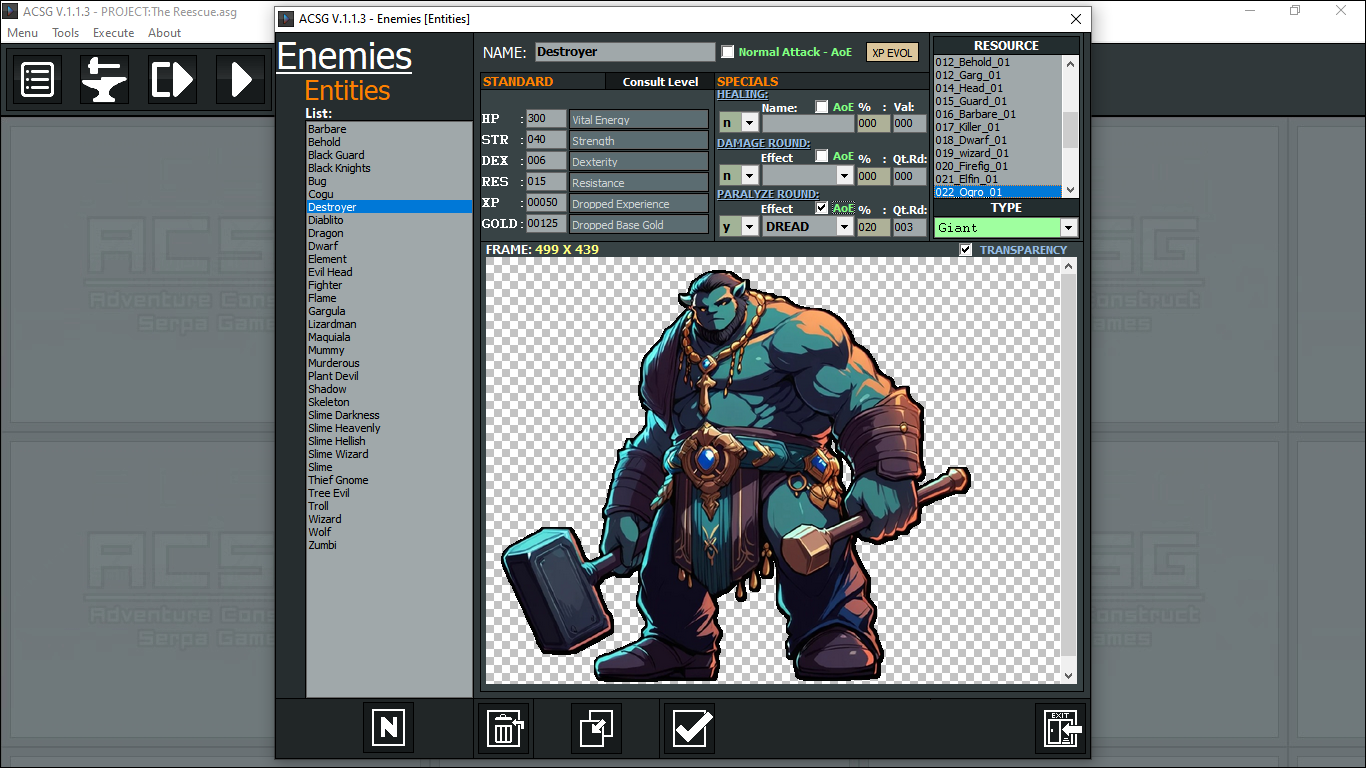Click the confirm checkmark save icon
This screenshot has width=1366, height=768.
click(x=689, y=728)
